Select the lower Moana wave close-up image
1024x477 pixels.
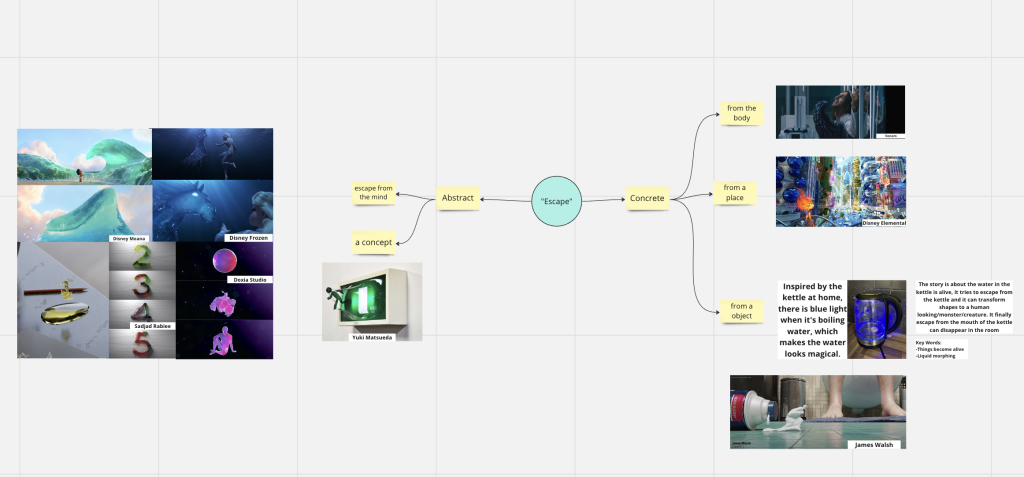[x=84, y=213]
